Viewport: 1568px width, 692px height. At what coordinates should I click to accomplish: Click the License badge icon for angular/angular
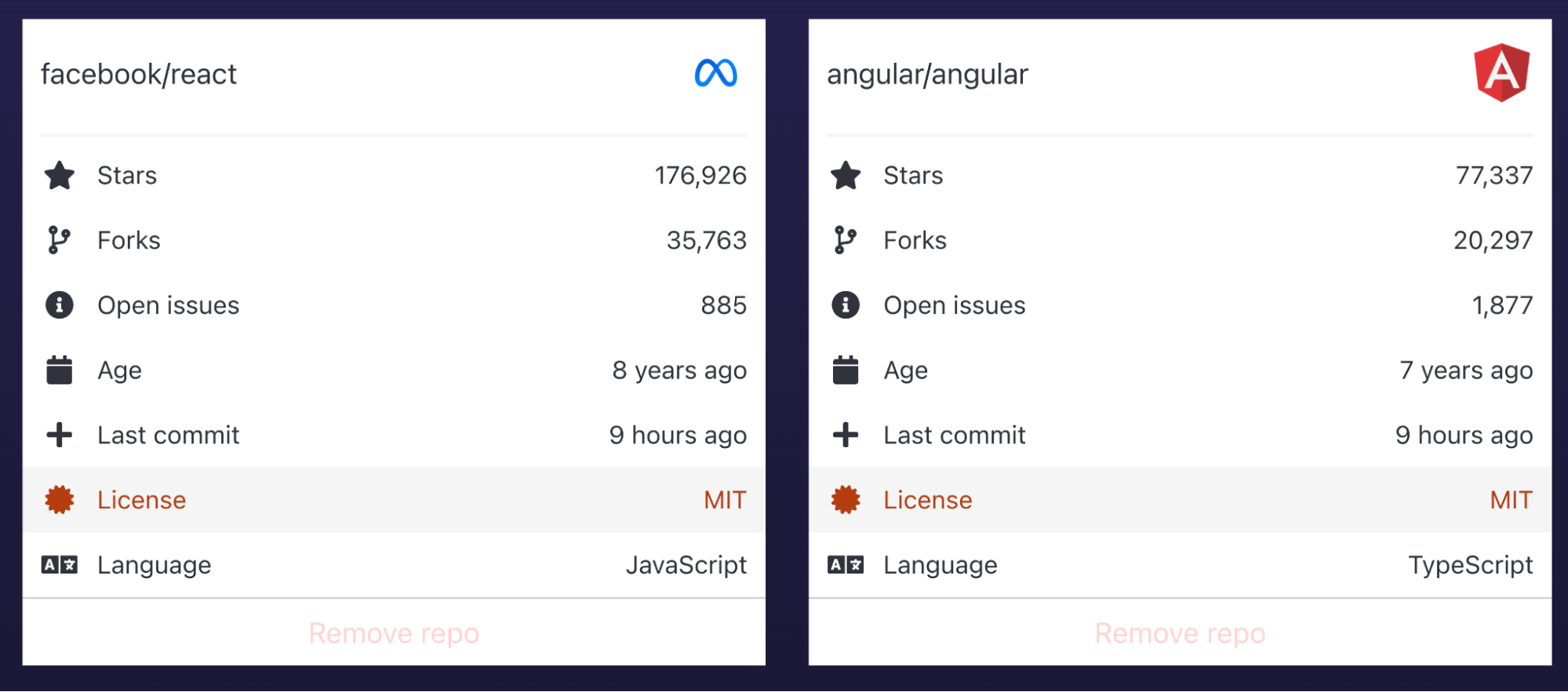click(846, 500)
